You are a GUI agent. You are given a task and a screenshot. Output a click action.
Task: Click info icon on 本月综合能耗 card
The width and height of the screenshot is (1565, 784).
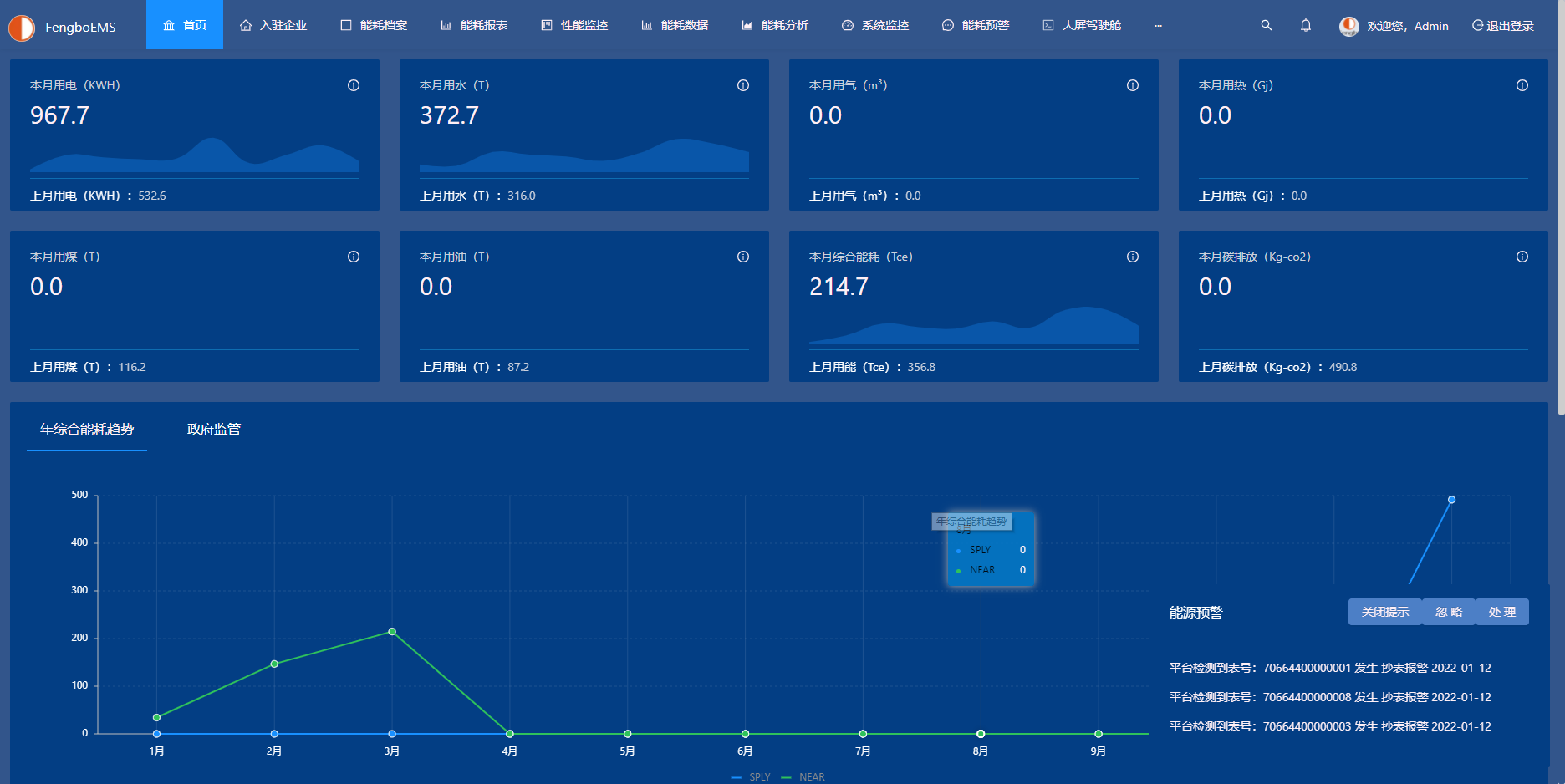(x=1133, y=257)
